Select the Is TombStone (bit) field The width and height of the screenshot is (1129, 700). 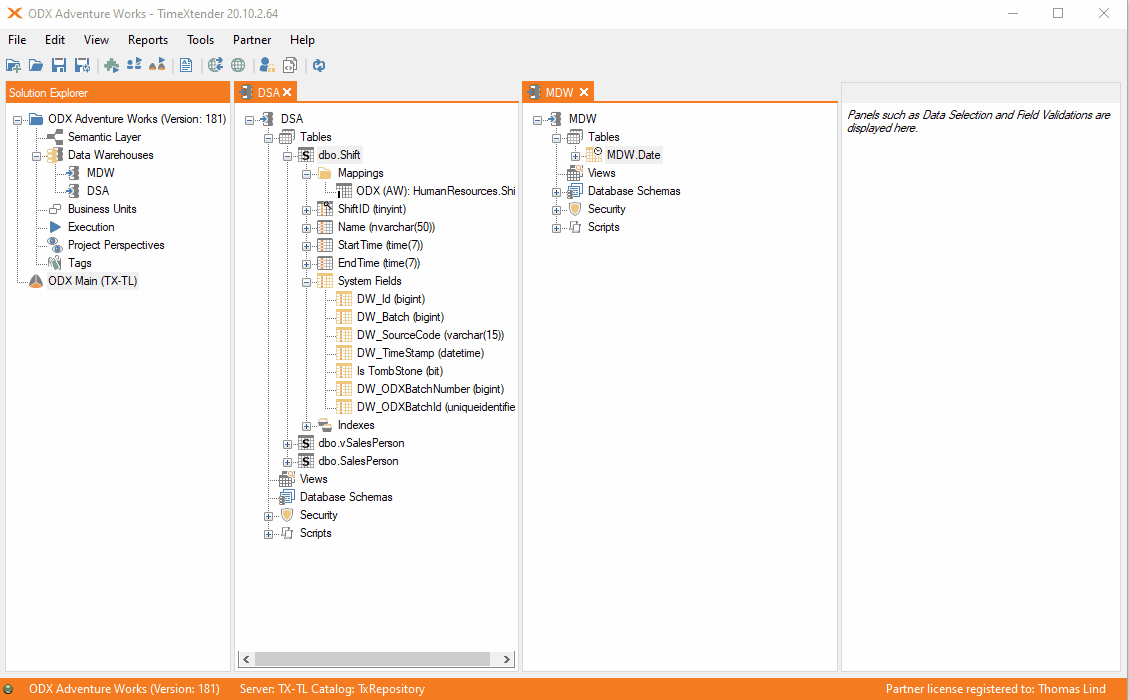(x=400, y=371)
